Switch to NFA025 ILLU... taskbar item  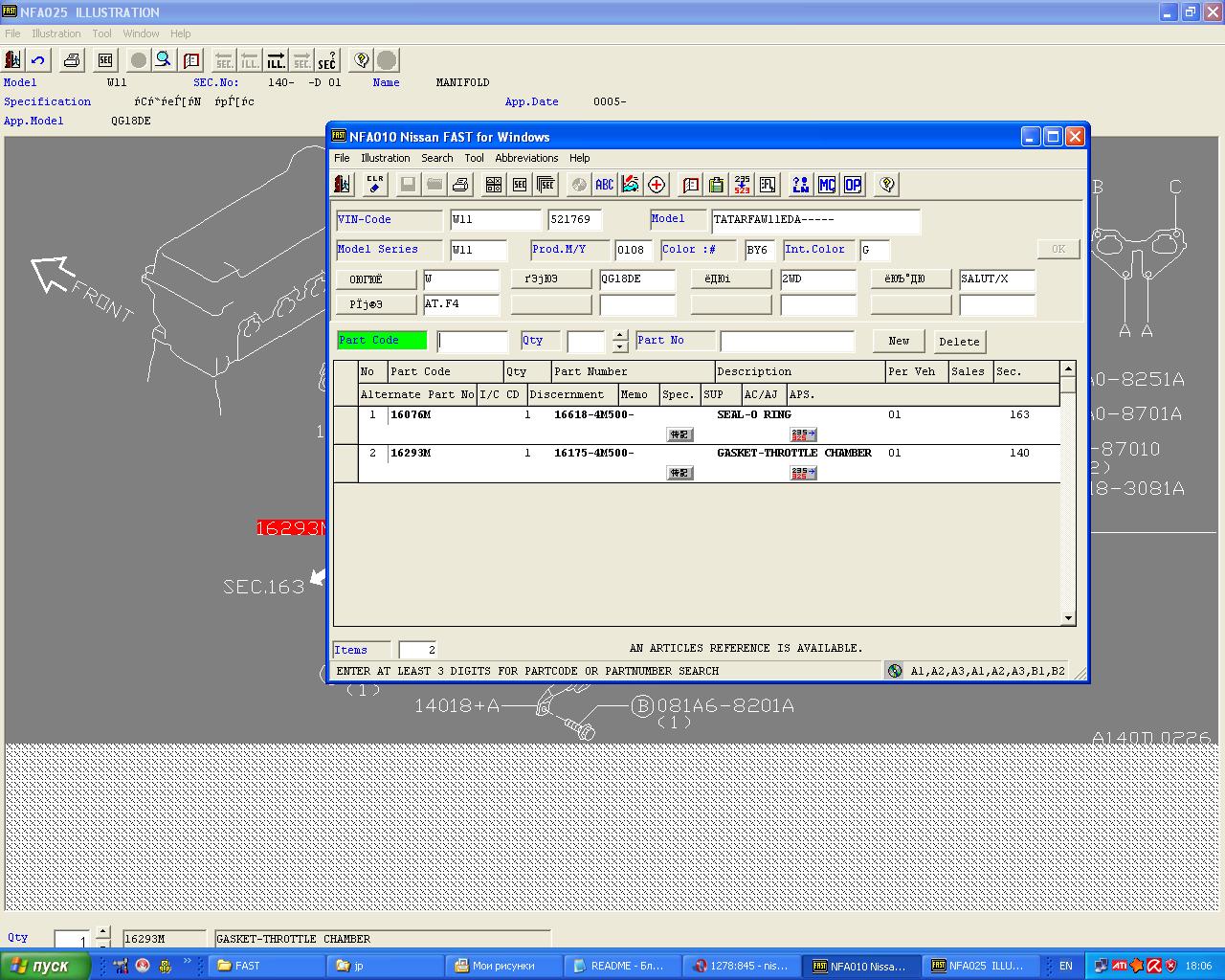pyautogui.click(x=981, y=966)
